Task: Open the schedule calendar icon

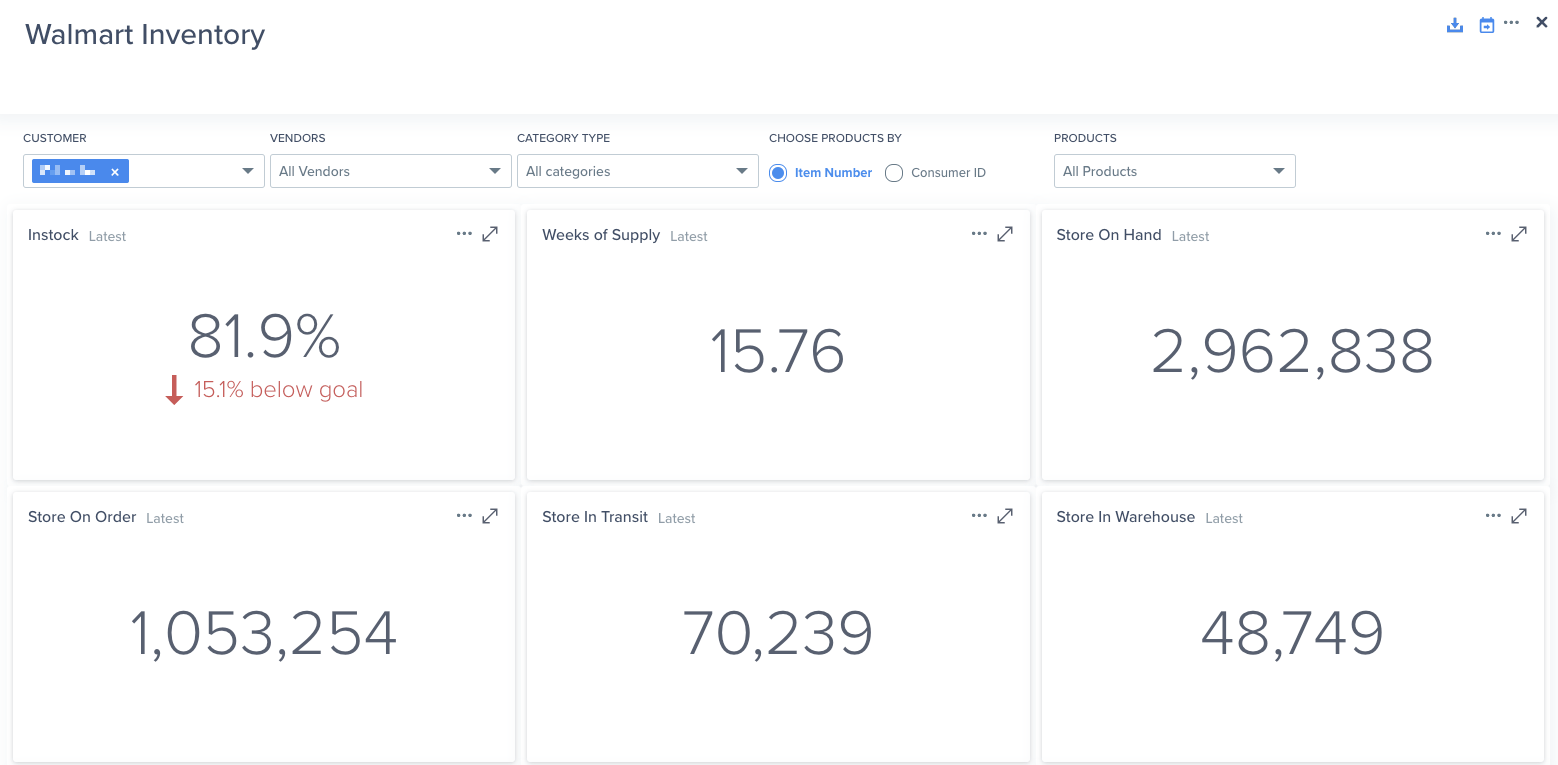Action: pos(1487,25)
